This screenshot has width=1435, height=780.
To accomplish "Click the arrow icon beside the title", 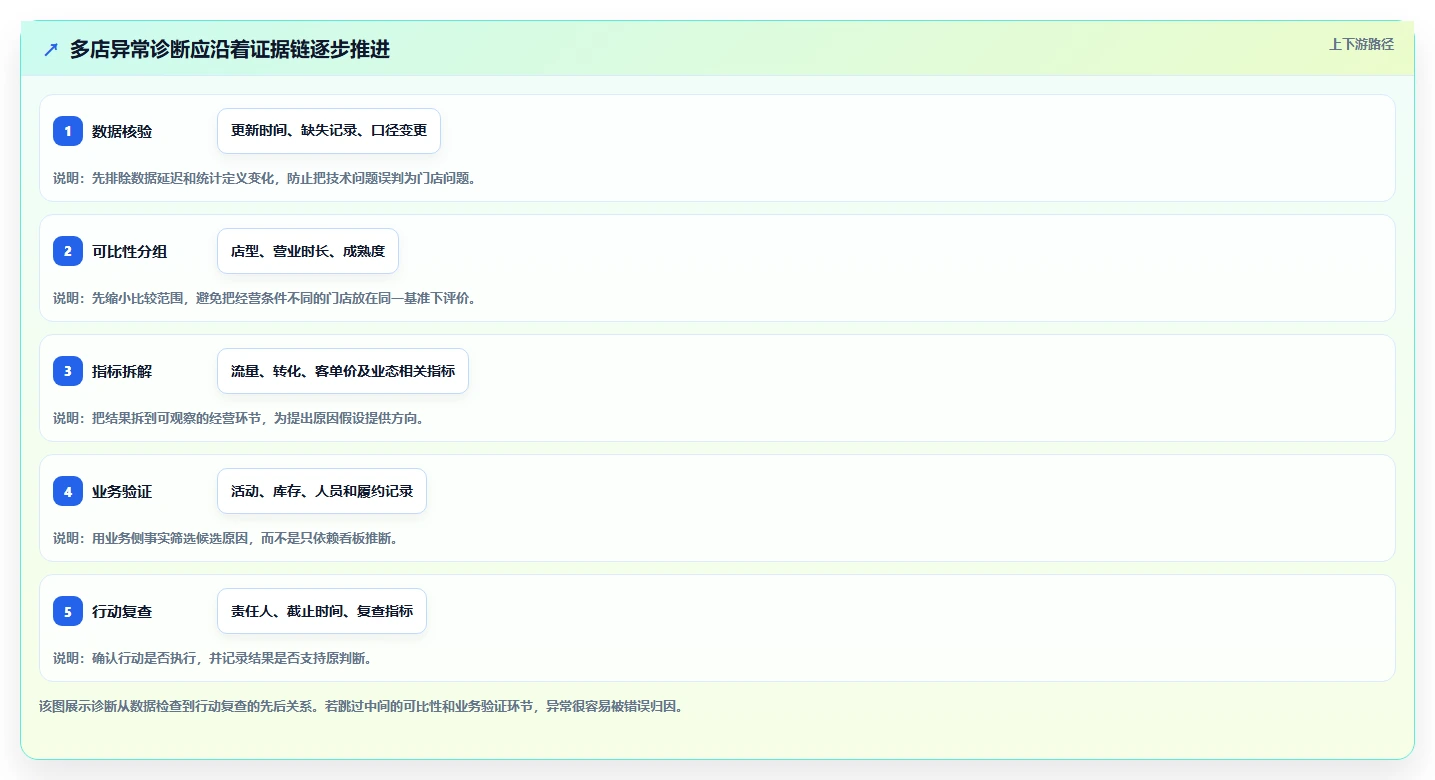I will pyautogui.click(x=51, y=49).
